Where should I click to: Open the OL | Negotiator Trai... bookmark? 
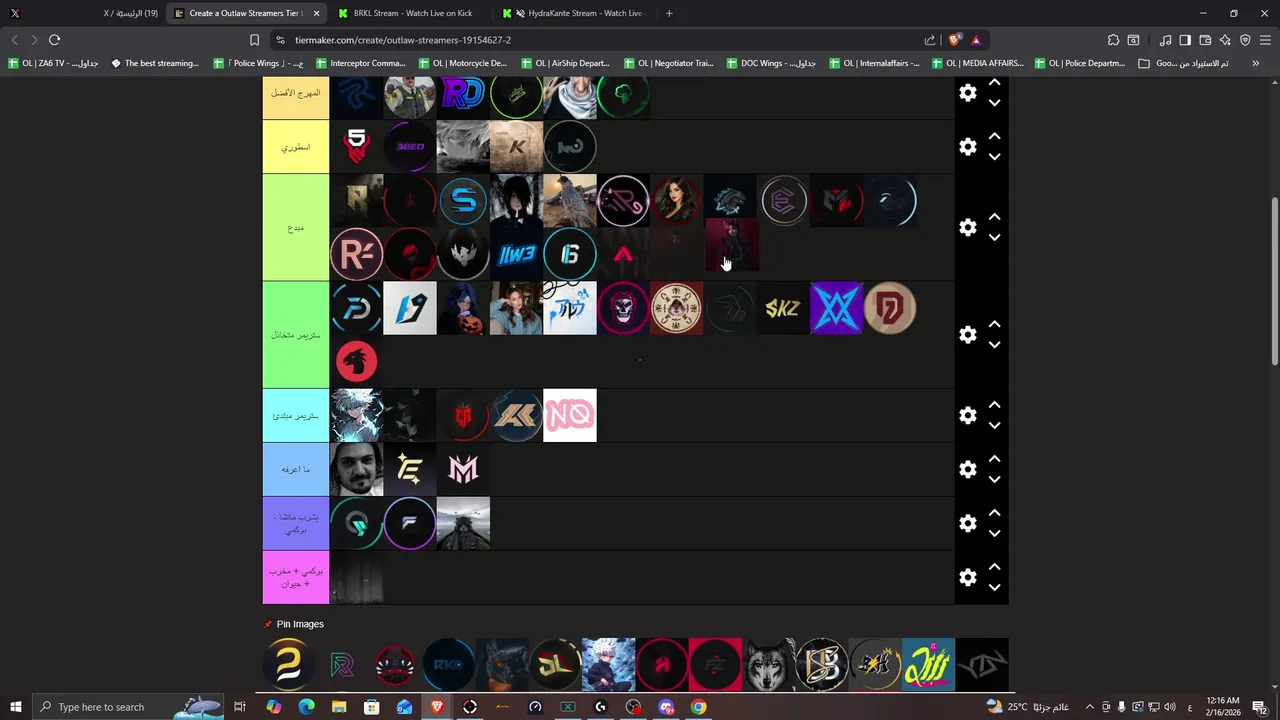pyautogui.click(x=668, y=63)
